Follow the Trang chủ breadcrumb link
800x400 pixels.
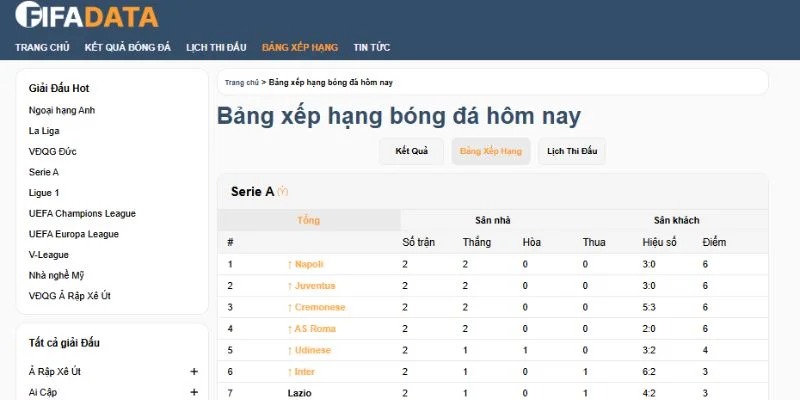242,83
